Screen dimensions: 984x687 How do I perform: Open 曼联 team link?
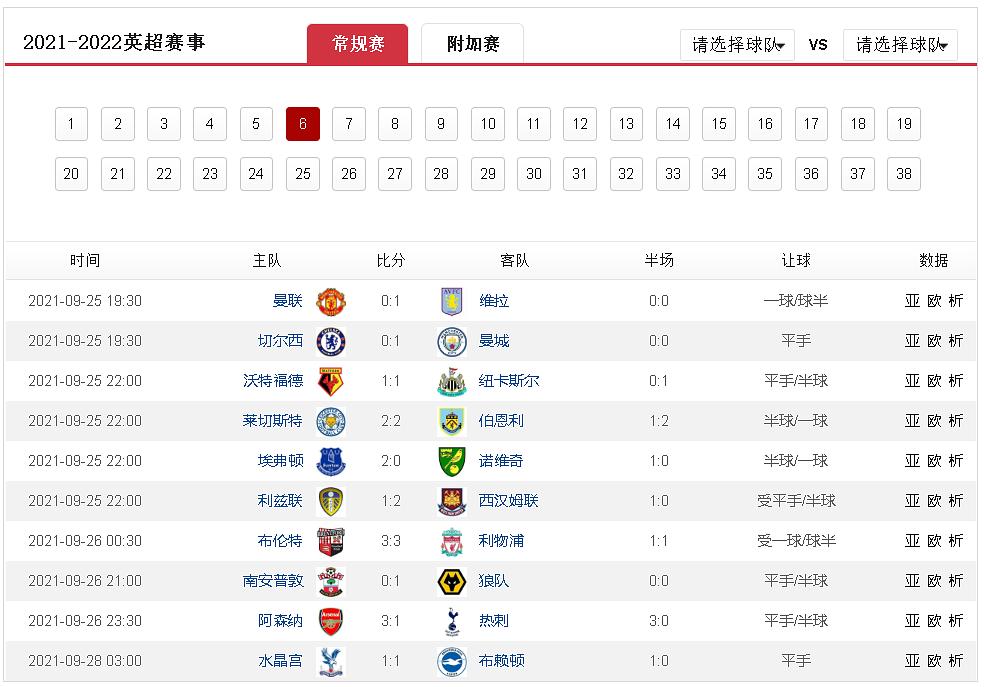(x=287, y=301)
